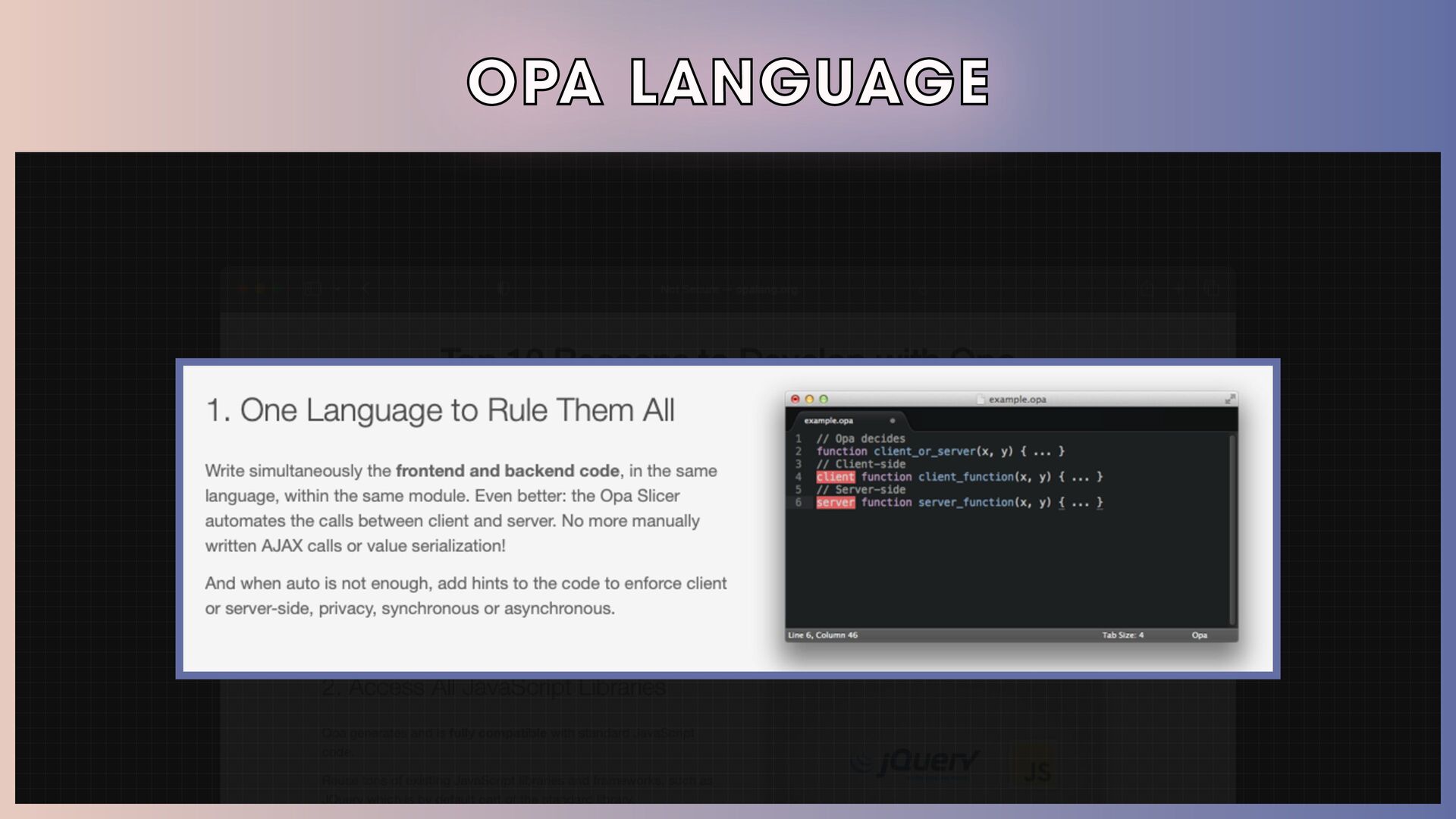Click the green zoom button on the editor window
The height and width of the screenshot is (819, 1456).
pos(824,399)
